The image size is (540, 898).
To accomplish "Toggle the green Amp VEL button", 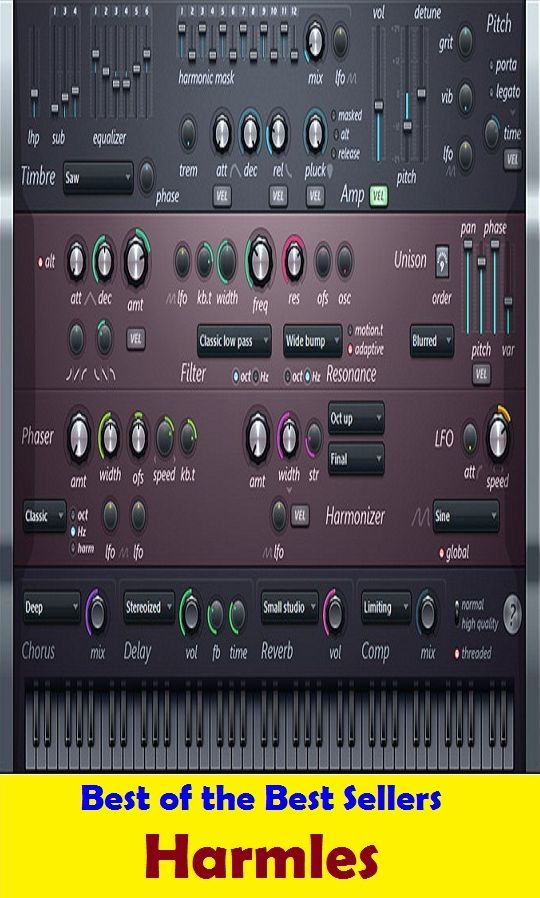I will (x=379, y=196).
